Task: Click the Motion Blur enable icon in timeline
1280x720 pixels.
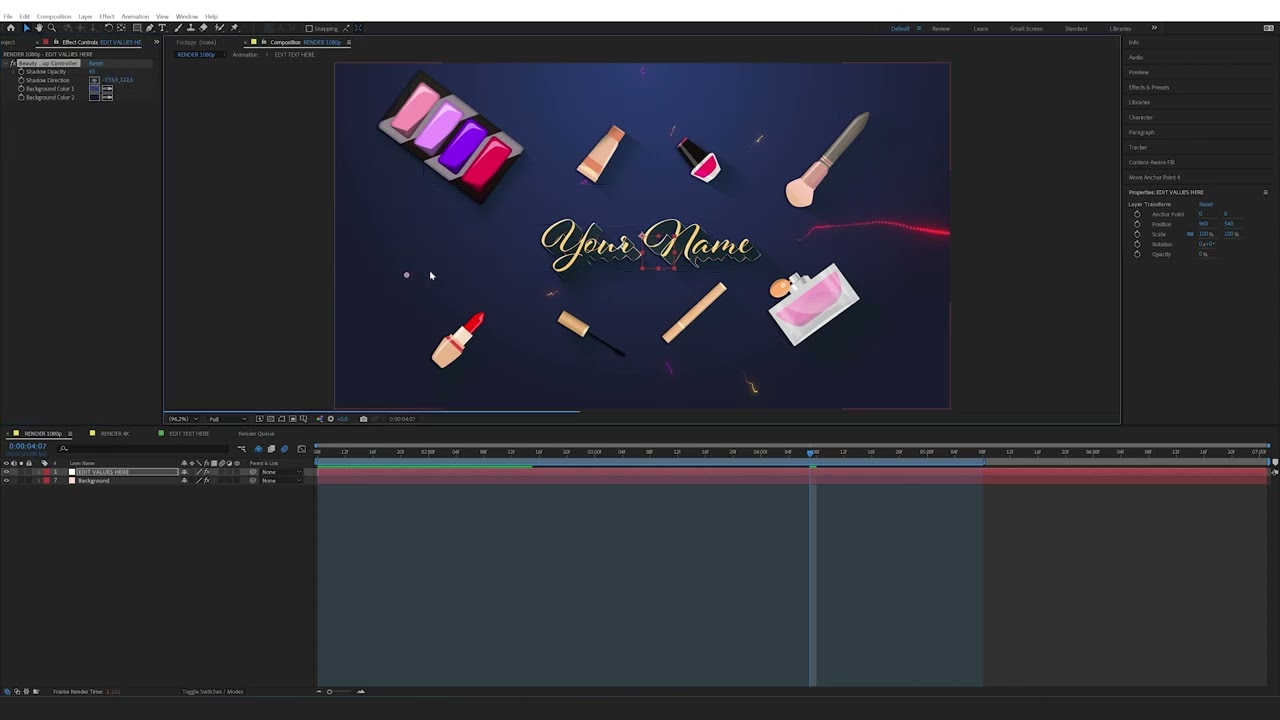Action: (x=284, y=449)
